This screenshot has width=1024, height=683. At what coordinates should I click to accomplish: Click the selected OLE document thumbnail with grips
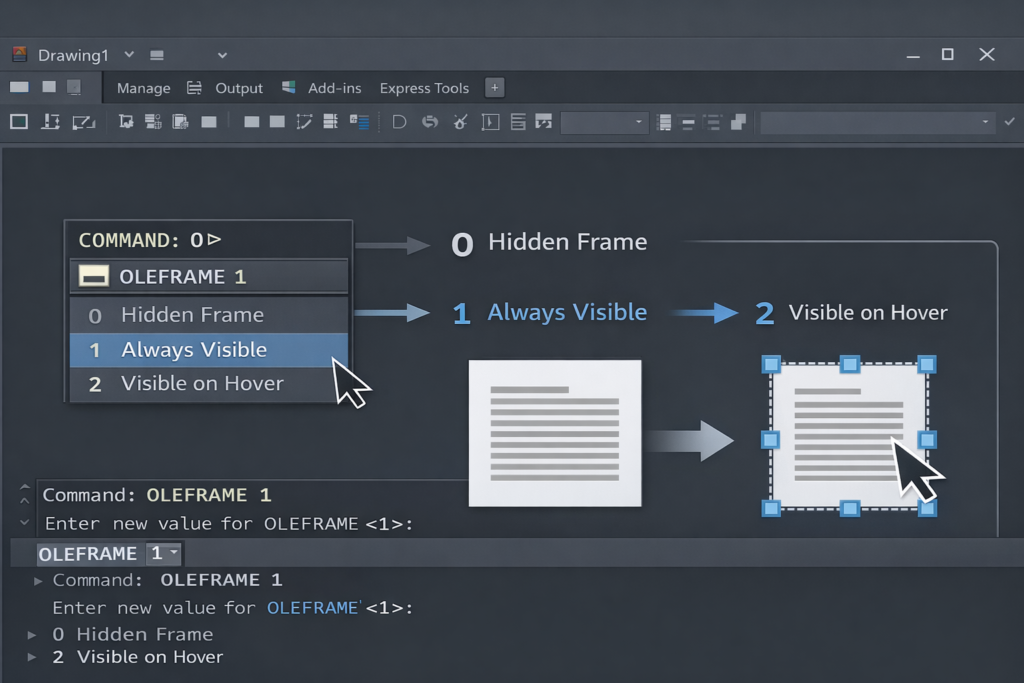pos(848,436)
